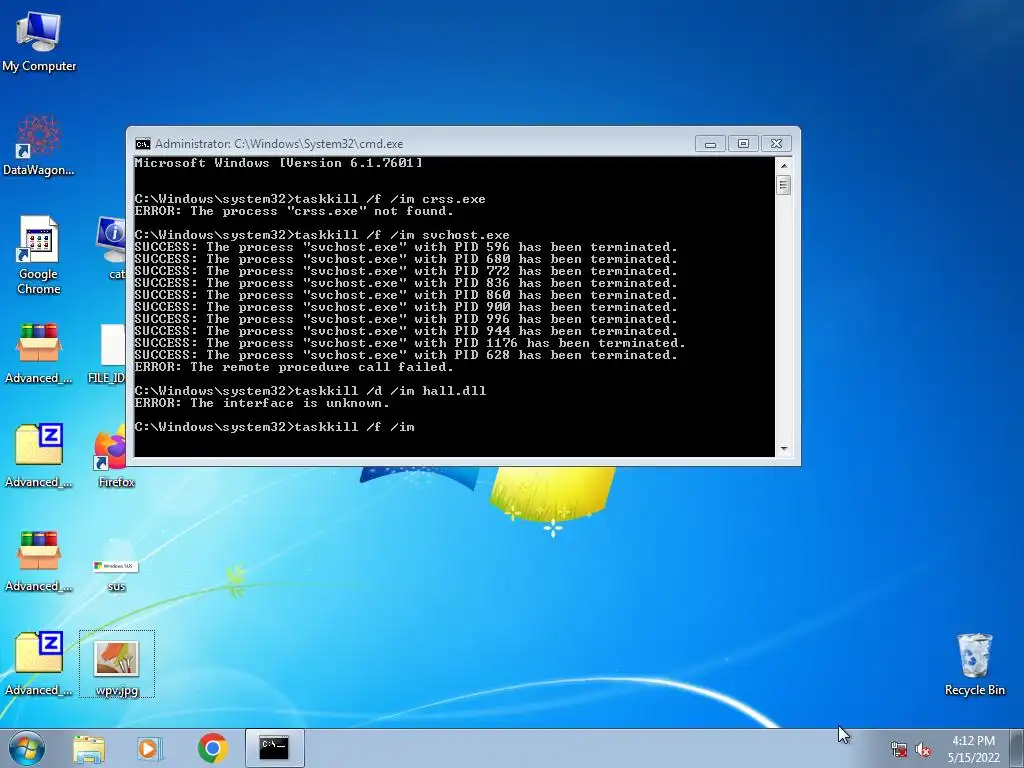
Task: Minimize the cmd.exe window
Action: 710,144
